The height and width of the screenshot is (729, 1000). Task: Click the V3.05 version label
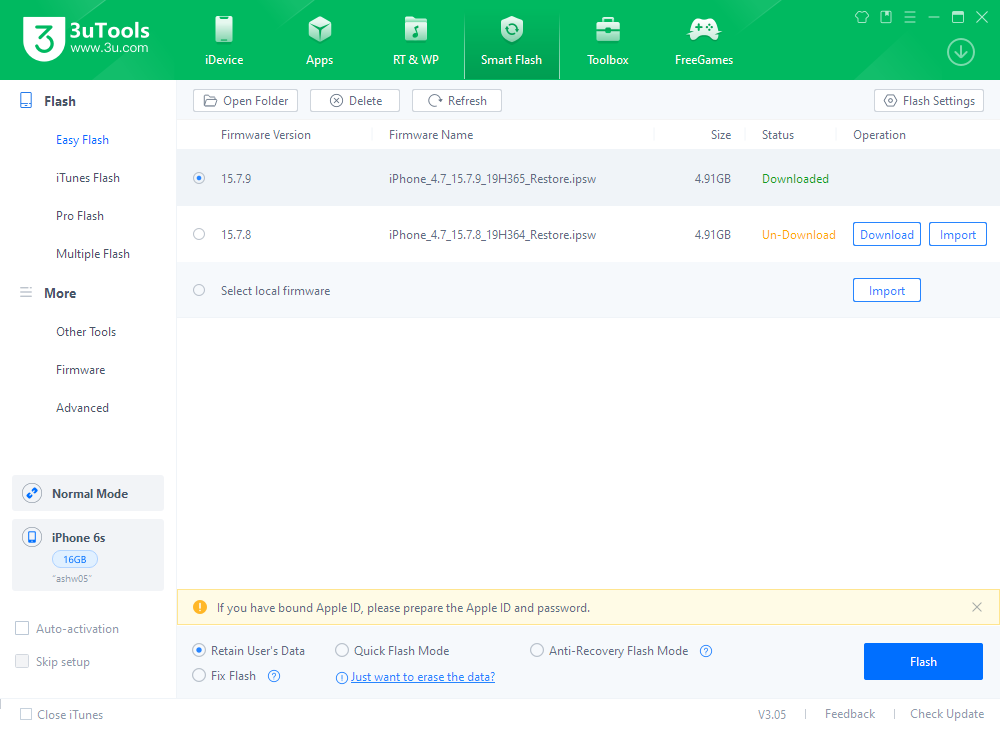(772, 714)
